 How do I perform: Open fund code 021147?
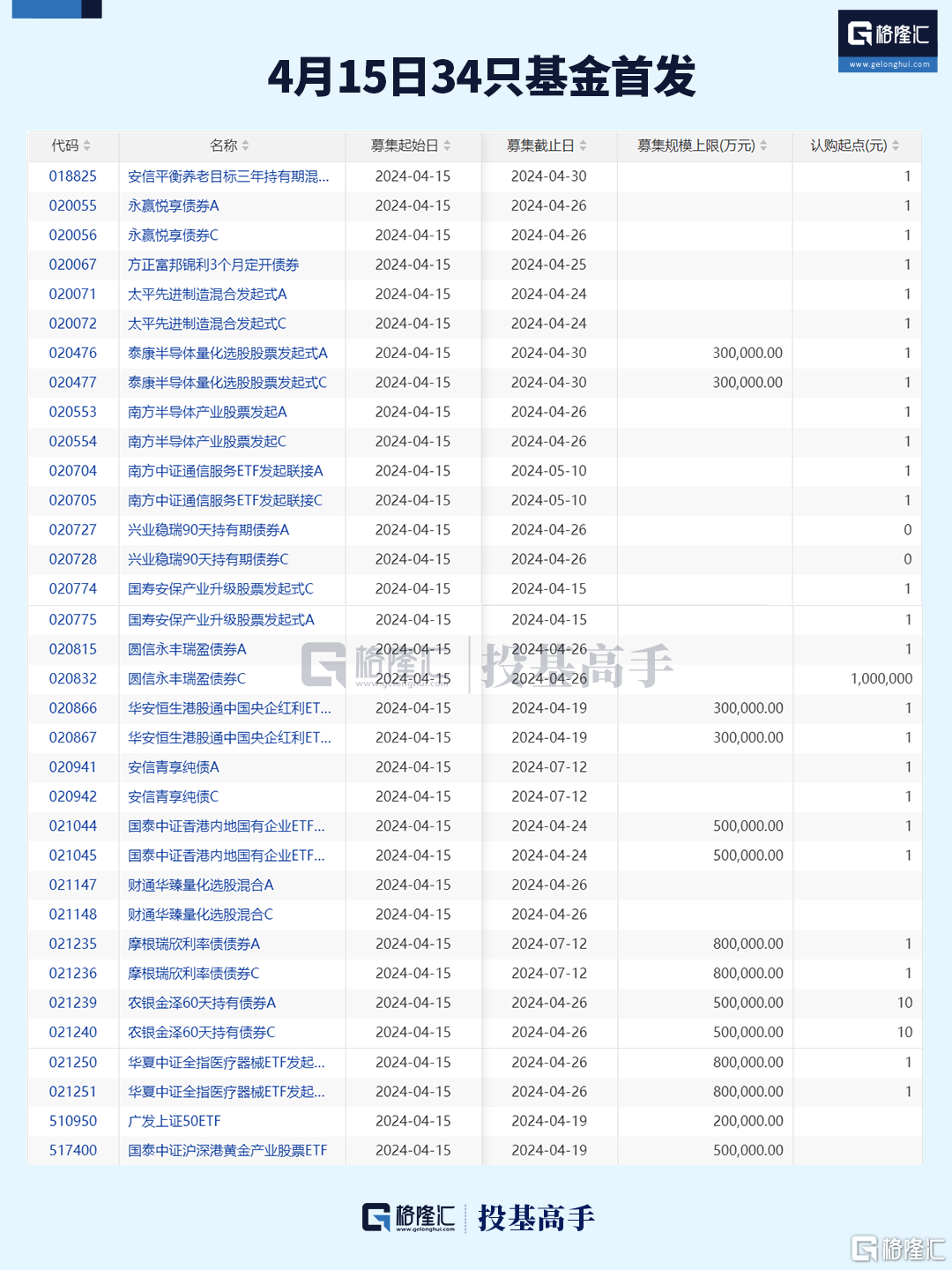coord(73,885)
